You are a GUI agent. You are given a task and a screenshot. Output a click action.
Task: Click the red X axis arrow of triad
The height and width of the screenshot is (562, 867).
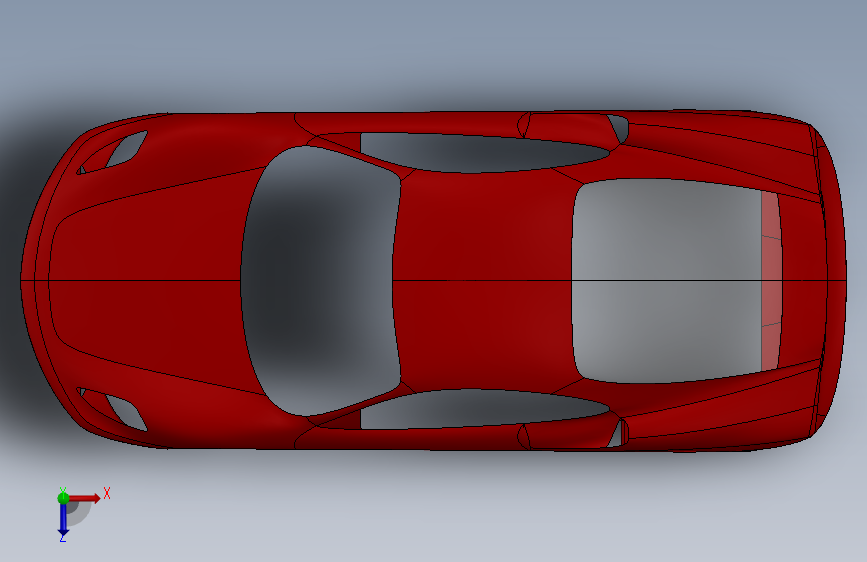(86, 498)
